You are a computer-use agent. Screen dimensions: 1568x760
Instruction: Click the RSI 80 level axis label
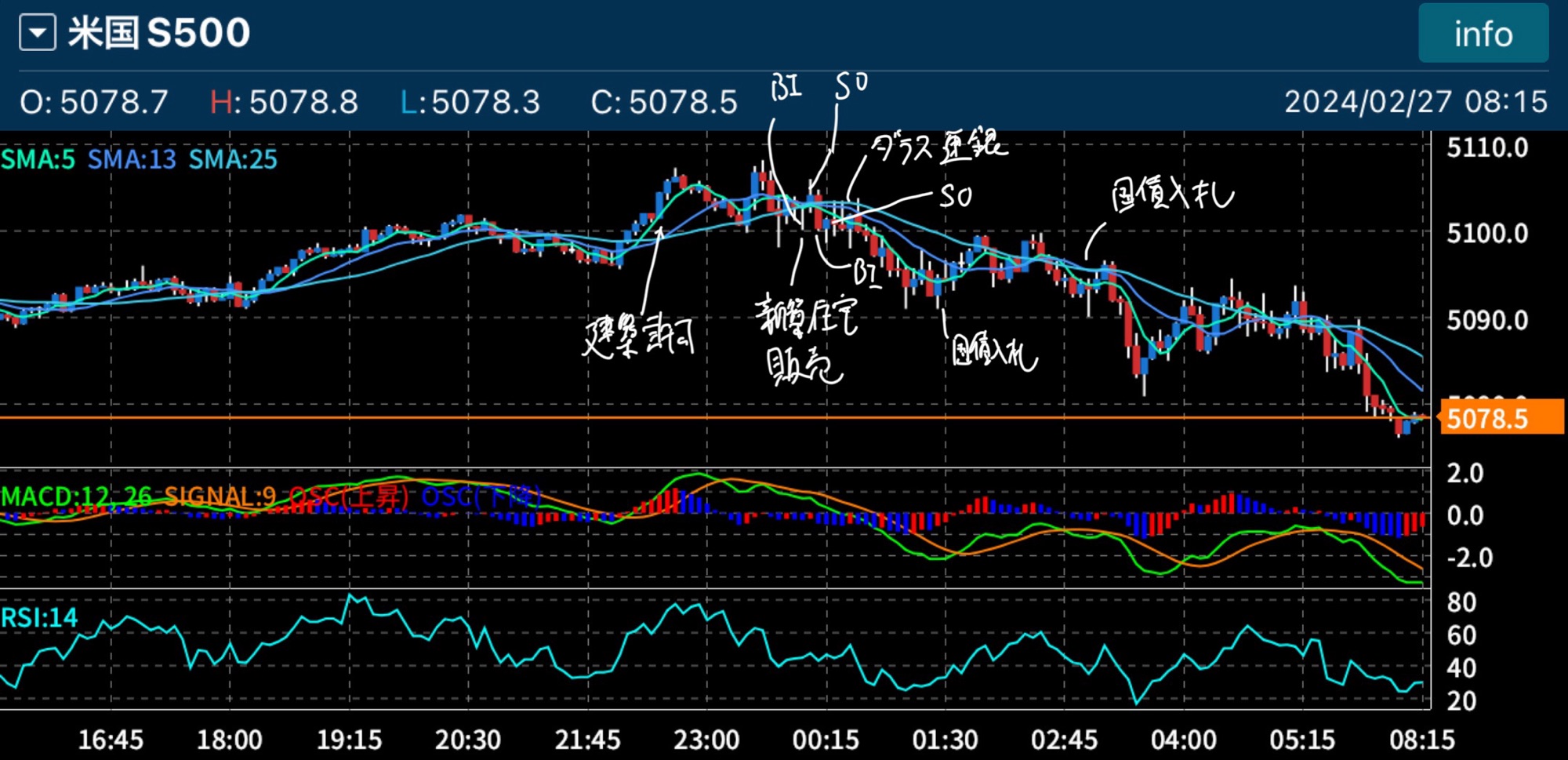coord(1461,602)
